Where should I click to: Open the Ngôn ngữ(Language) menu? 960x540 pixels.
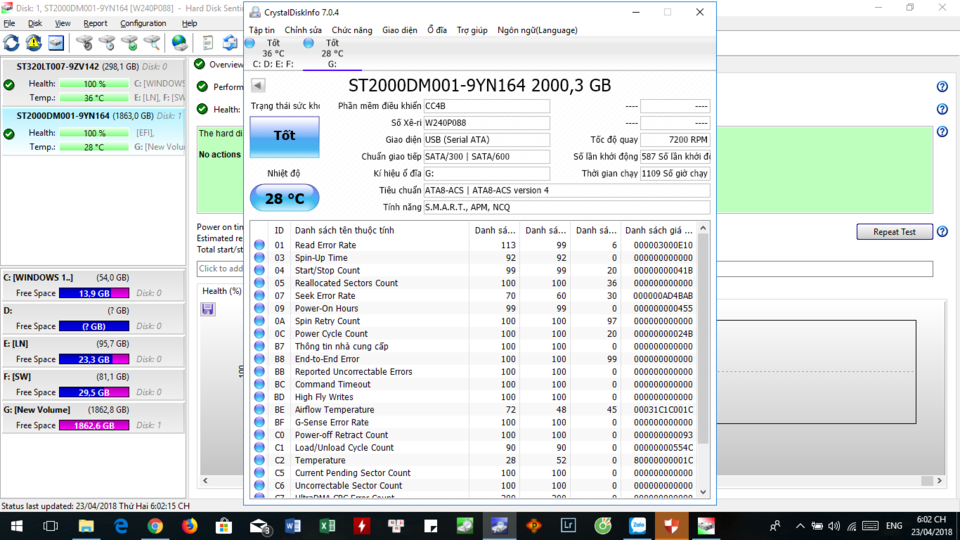click(x=537, y=30)
